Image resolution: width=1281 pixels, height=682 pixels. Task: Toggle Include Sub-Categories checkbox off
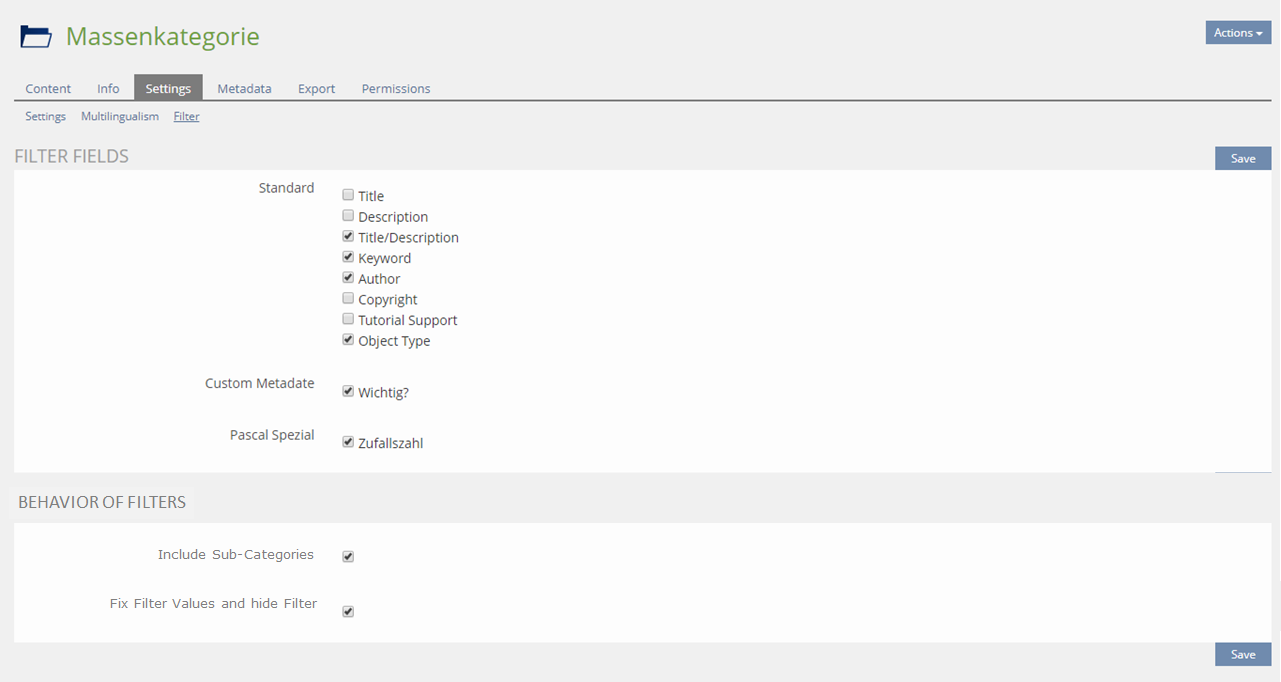point(348,556)
